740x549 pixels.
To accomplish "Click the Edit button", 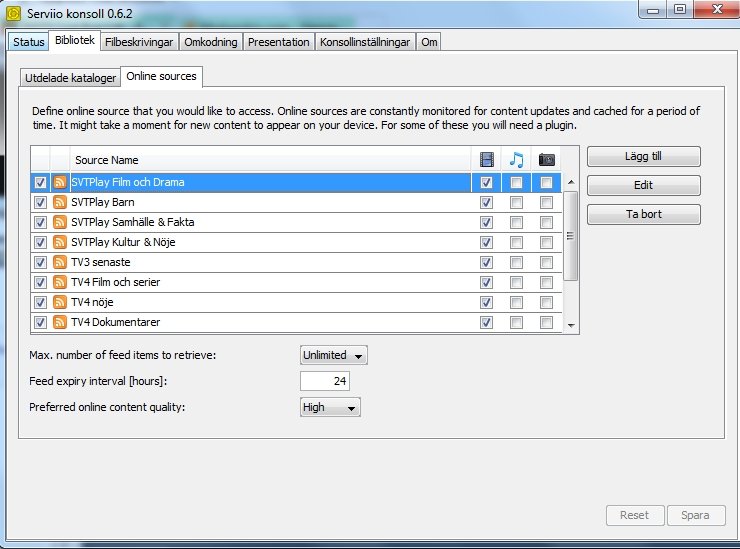I will tap(643, 185).
